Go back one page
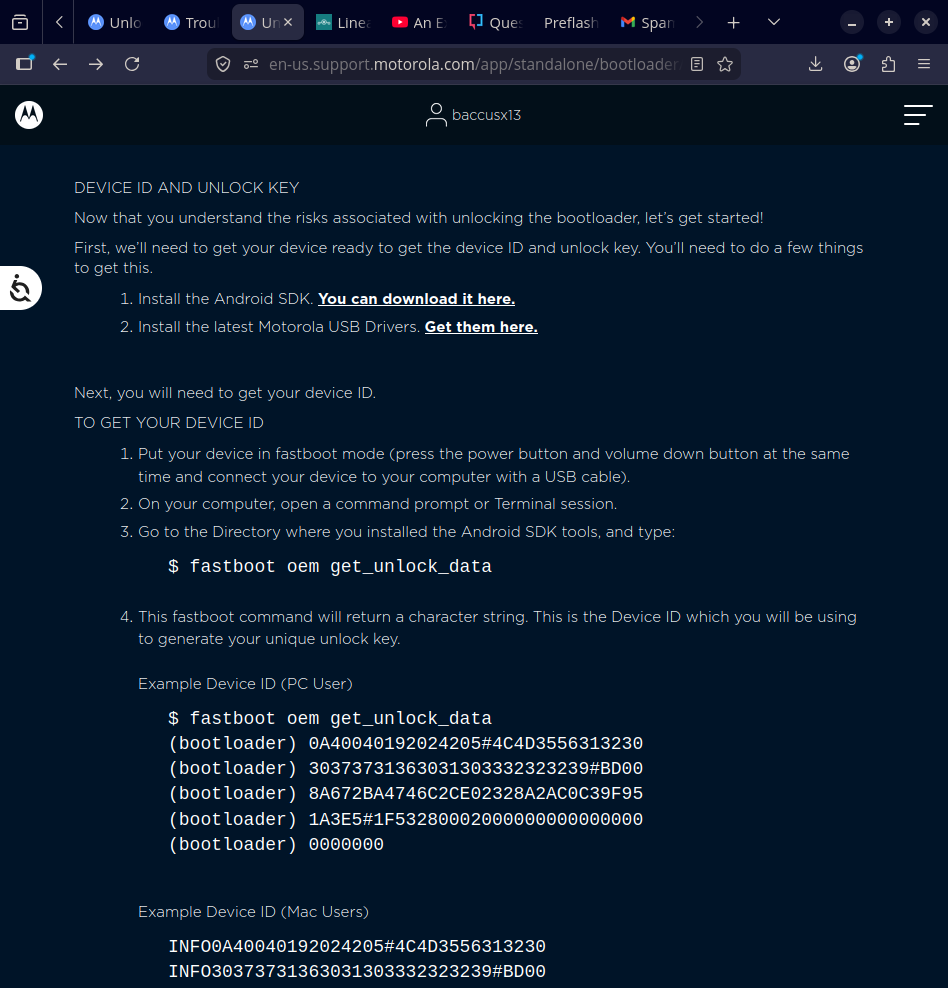The image size is (948, 988). click(x=60, y=64)
